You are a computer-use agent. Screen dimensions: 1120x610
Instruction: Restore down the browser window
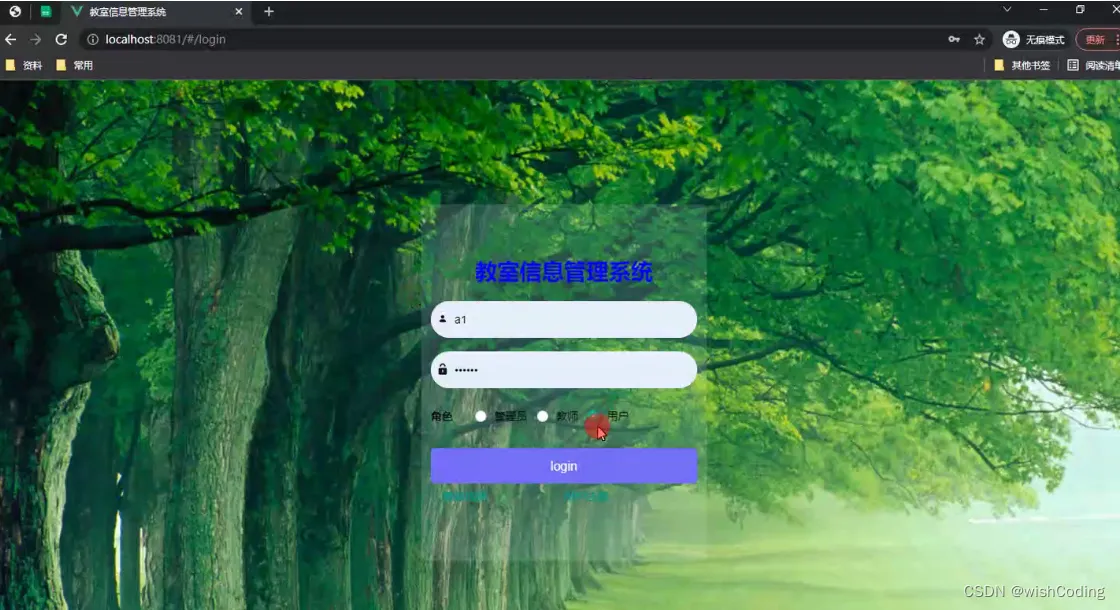coord(1080,9)
